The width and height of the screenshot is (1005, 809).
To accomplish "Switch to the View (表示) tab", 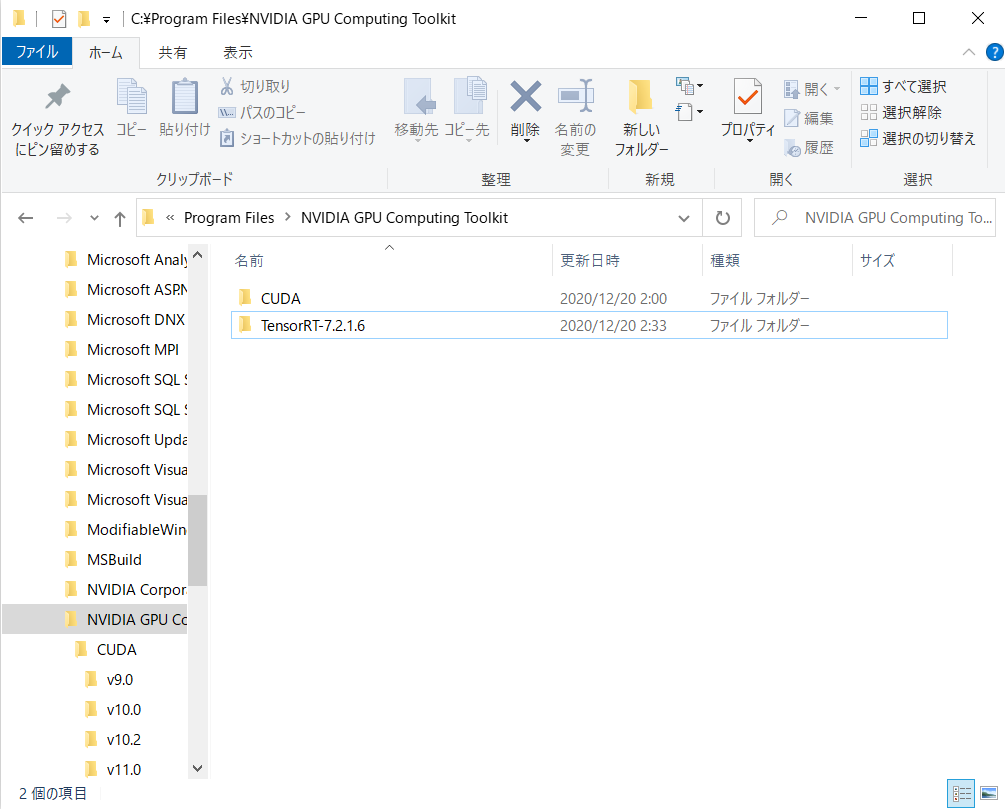I will 238,53.
